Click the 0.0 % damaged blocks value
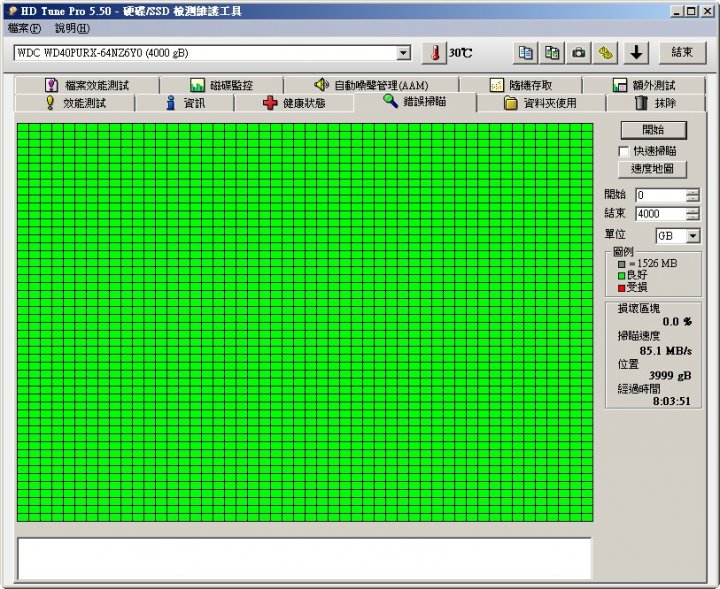The width and height of the screenshot is (720, 589). [x=677, y=321]
